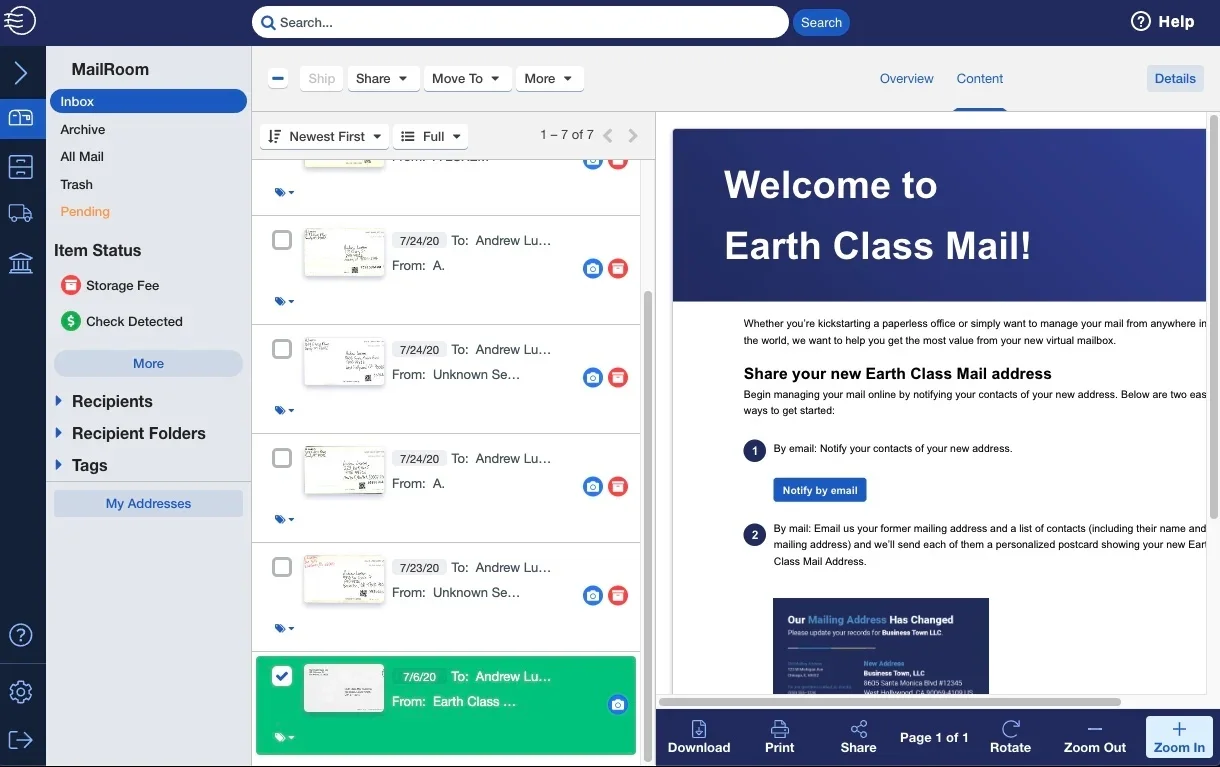Open the bank building sidebar icon
Image resolution: width=1220 pixels, height=767 pixels.
tap(21, 263)
